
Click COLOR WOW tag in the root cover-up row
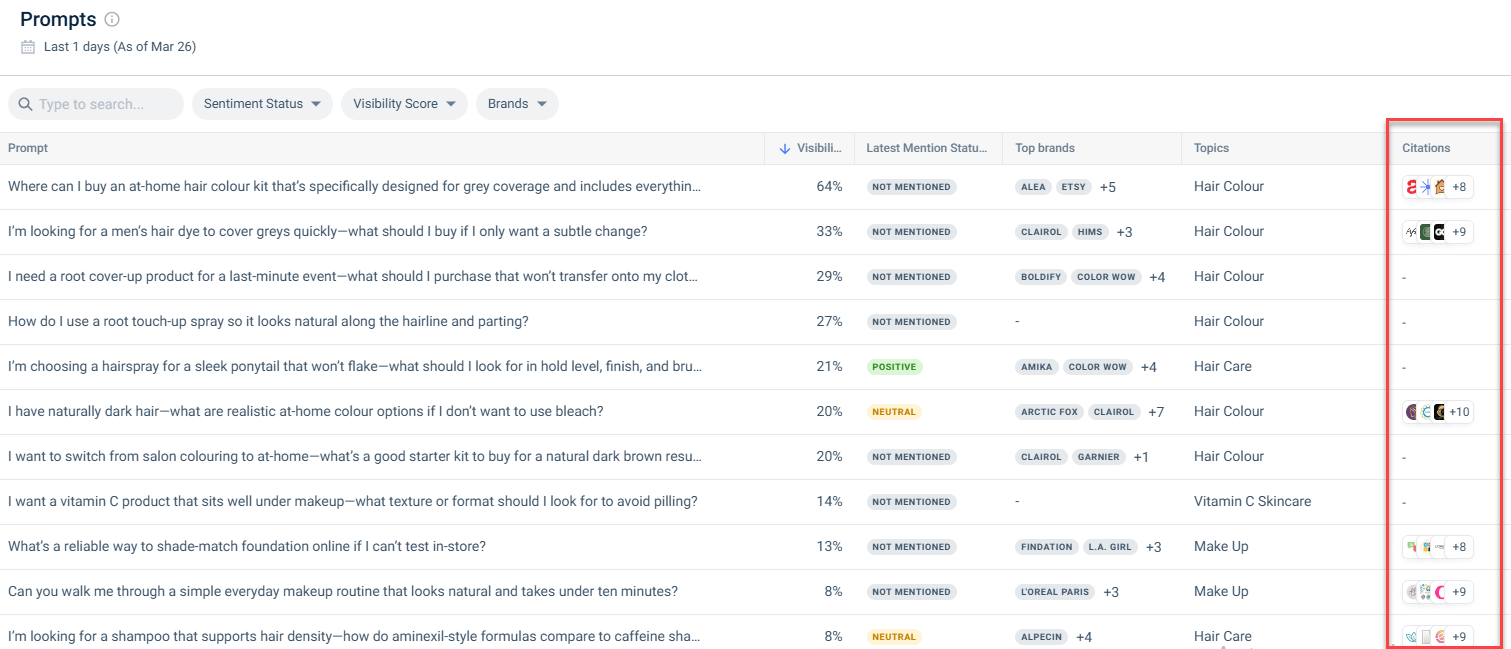pyautogui.click(x=1106, y=277)
